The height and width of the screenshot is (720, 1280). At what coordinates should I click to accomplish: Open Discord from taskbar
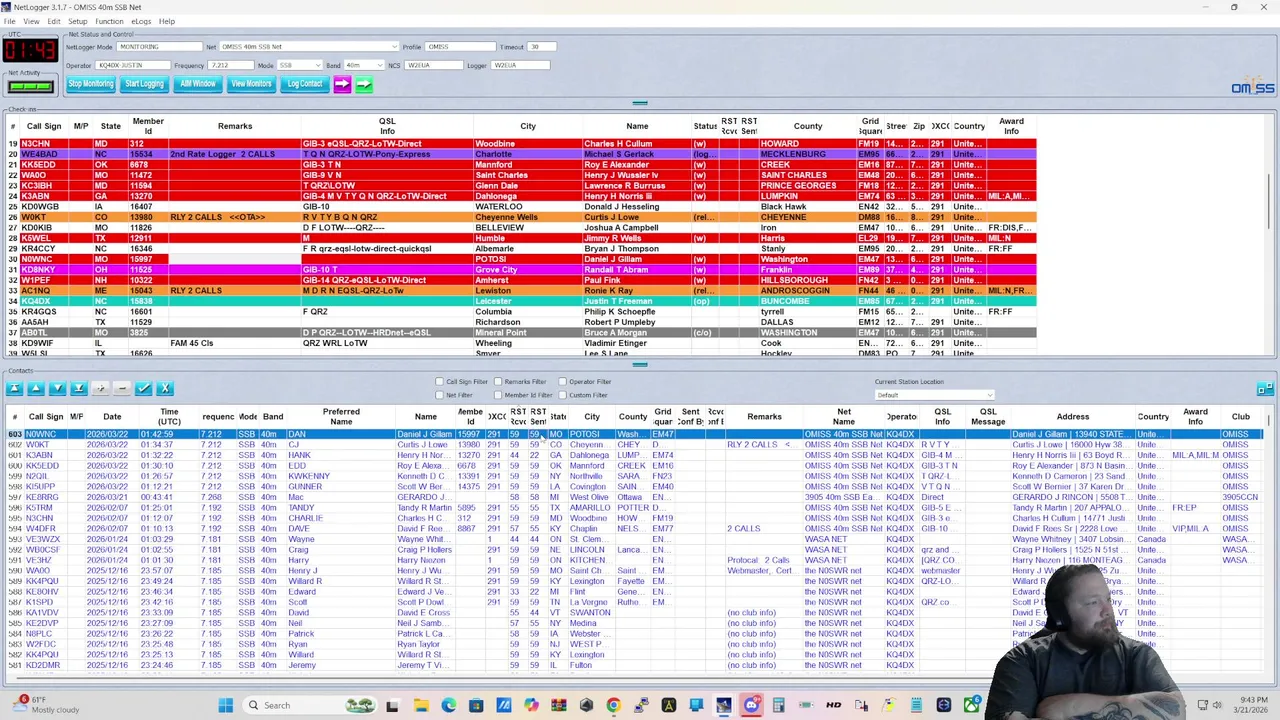pyautogui.click(x=751, y=705)
